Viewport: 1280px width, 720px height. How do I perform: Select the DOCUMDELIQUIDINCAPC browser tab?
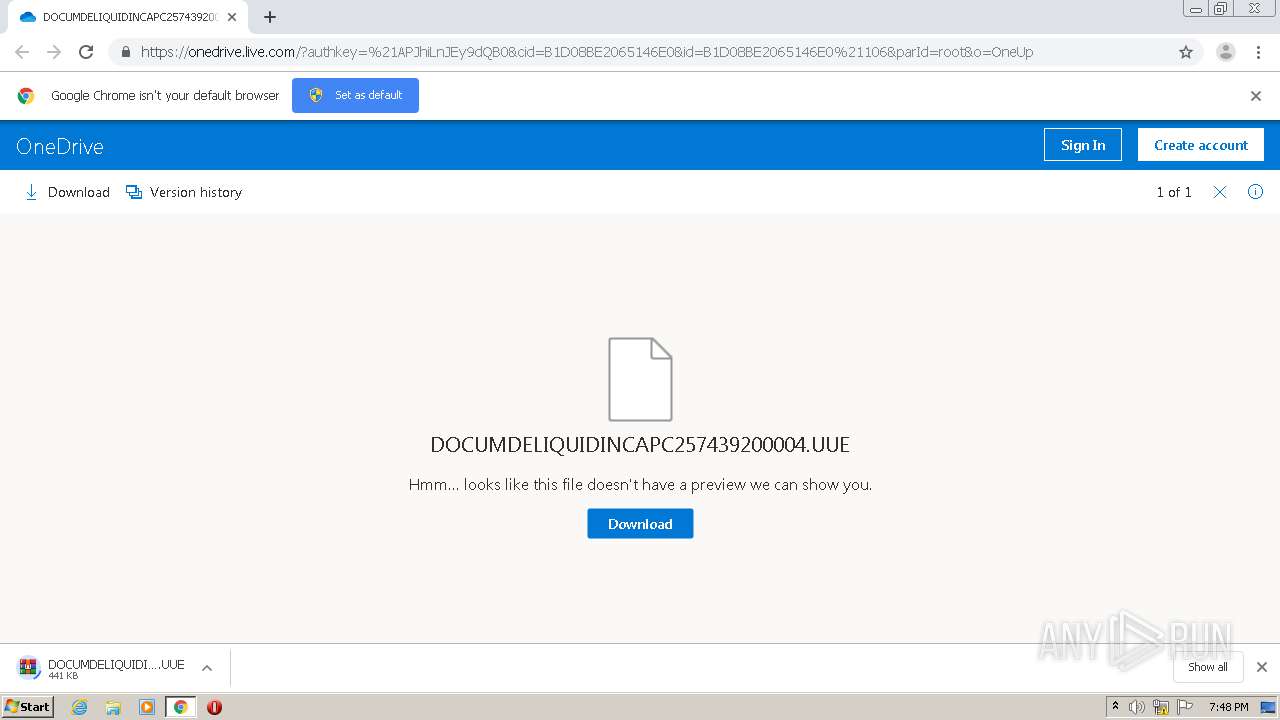coord(128,17)
